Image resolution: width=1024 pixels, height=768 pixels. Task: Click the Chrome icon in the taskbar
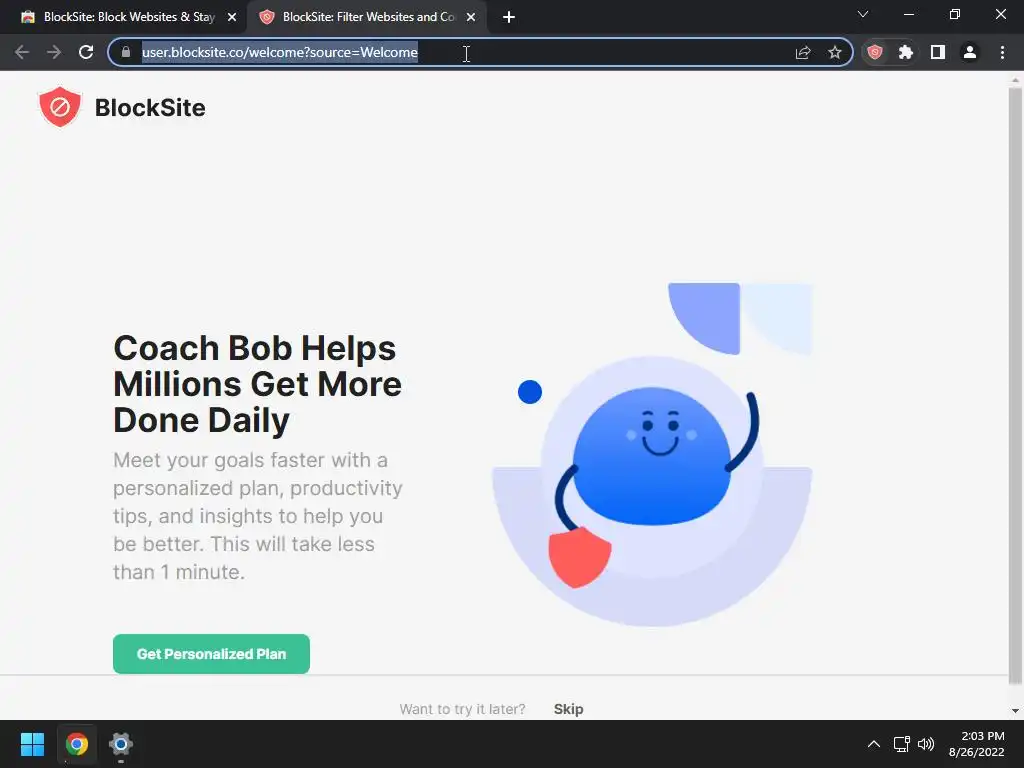click(x=76, y=744)
